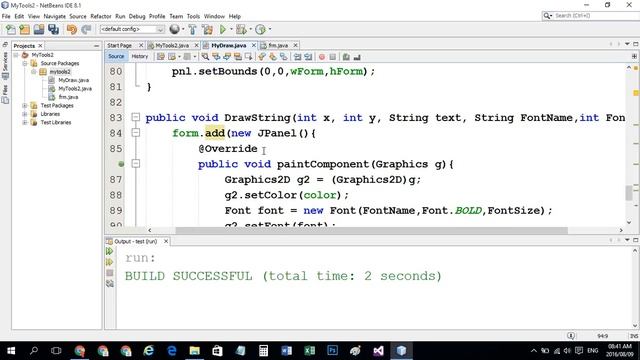Image resolution: width=640 pixels, height=360 pixels.
Task: Click the Debug Project toolbar icon
Action: pyautogui.click(x=241, y=29)
